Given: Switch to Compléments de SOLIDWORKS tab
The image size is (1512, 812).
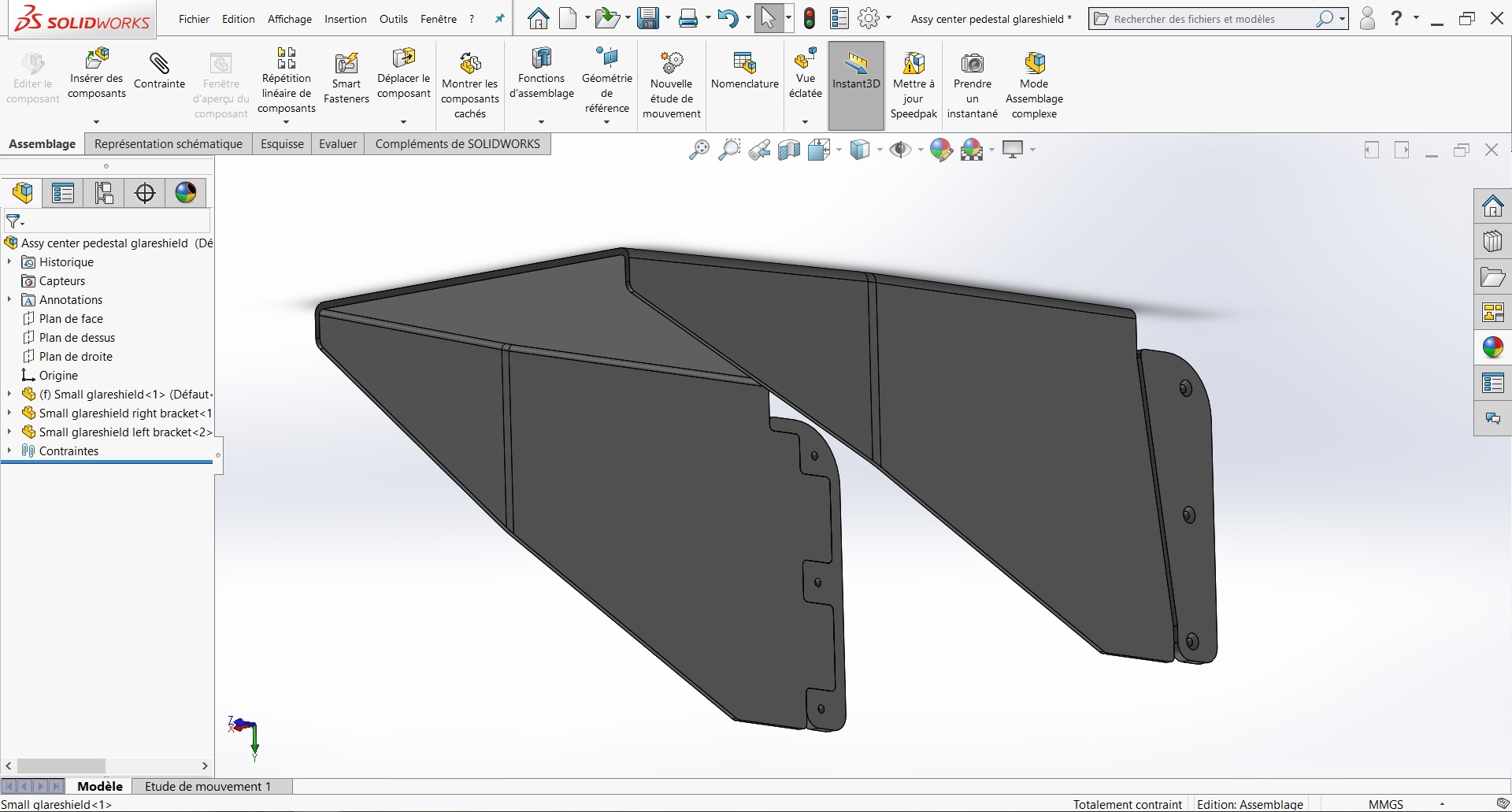Looking at the screenshot, I should (x=458, y=144).
